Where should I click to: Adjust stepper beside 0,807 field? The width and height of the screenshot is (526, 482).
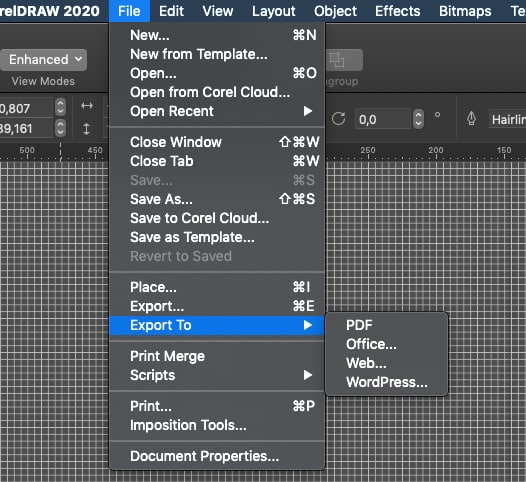[x=60, y=108]
